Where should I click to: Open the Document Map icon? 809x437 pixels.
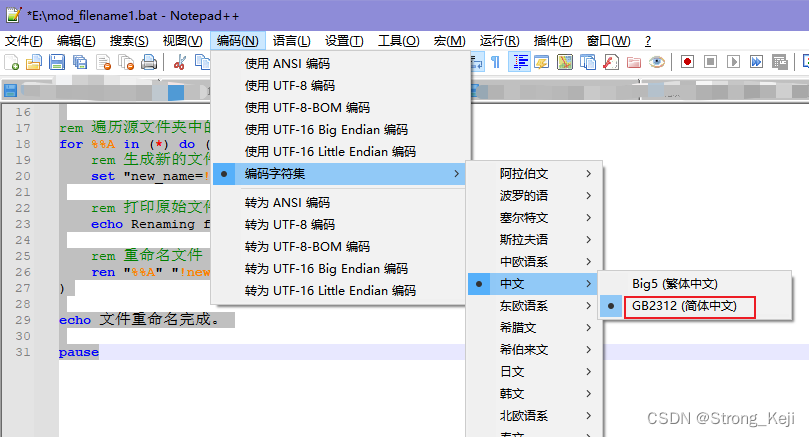[x=565, y=62]
